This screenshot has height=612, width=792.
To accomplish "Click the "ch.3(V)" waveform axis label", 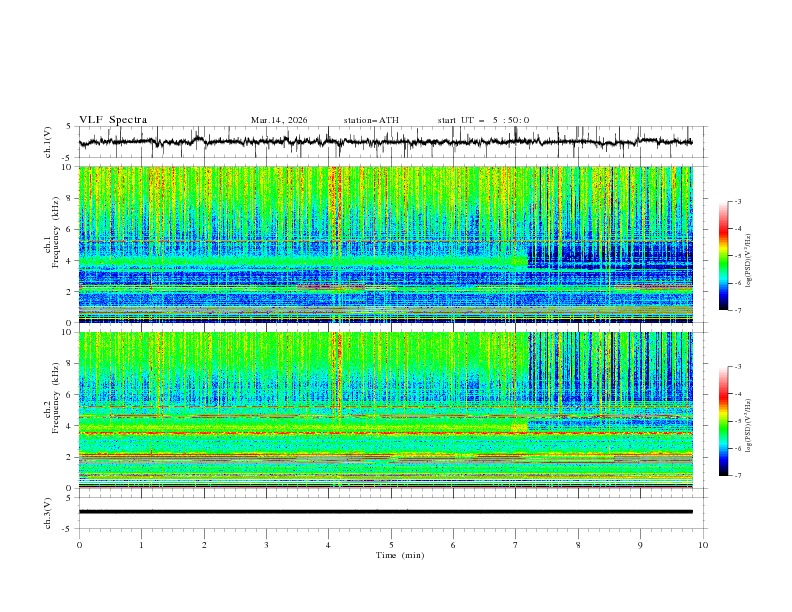I will coord(48,513).
